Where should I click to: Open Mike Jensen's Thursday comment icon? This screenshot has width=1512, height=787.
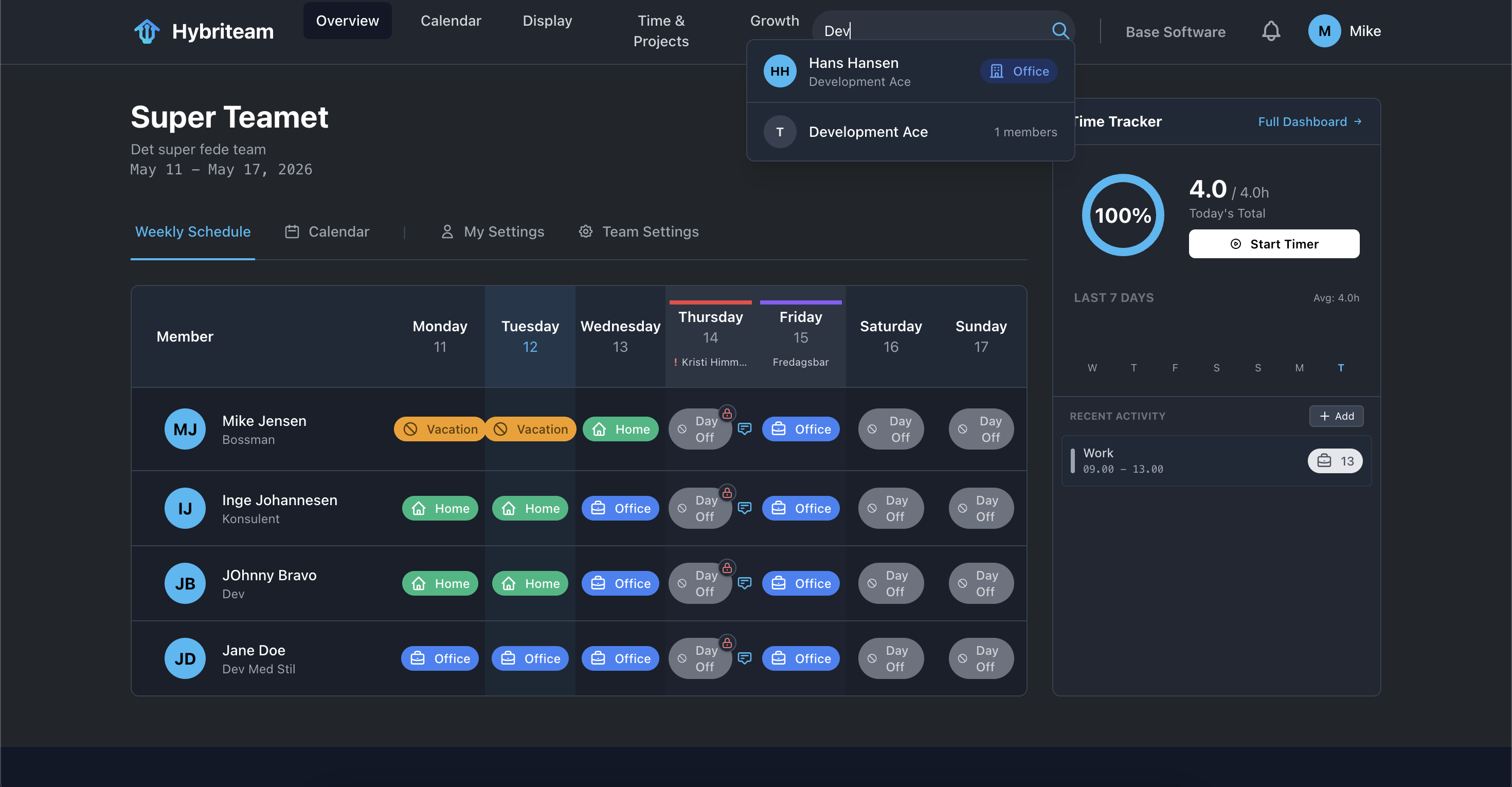[x=744, y=429]
